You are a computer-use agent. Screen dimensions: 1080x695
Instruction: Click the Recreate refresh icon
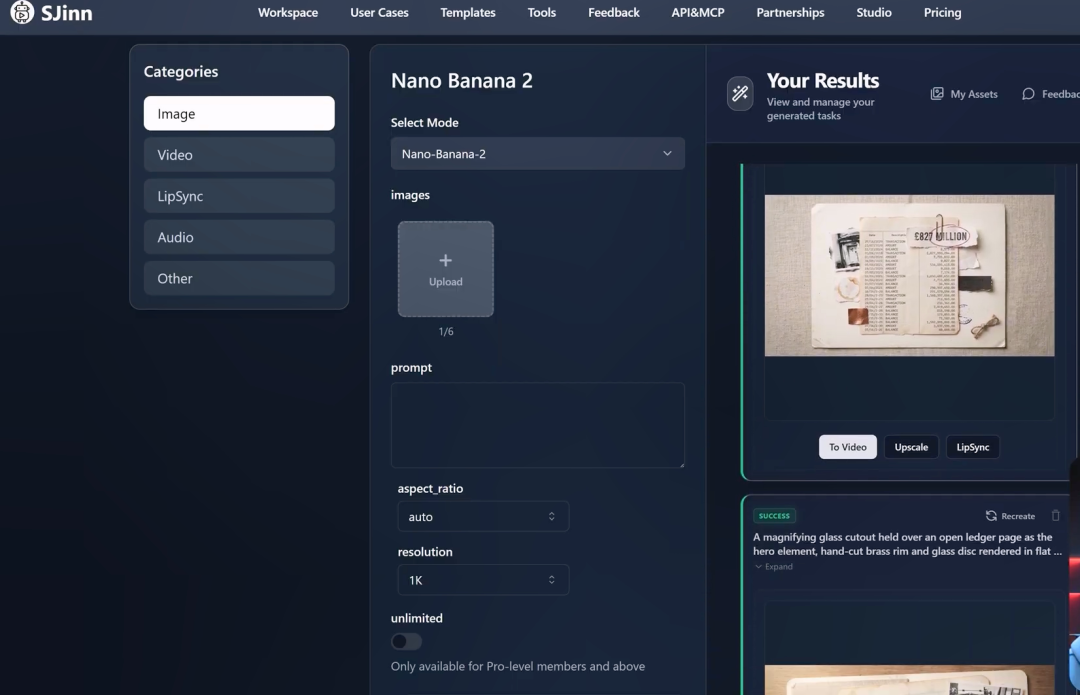click(990, 516)
